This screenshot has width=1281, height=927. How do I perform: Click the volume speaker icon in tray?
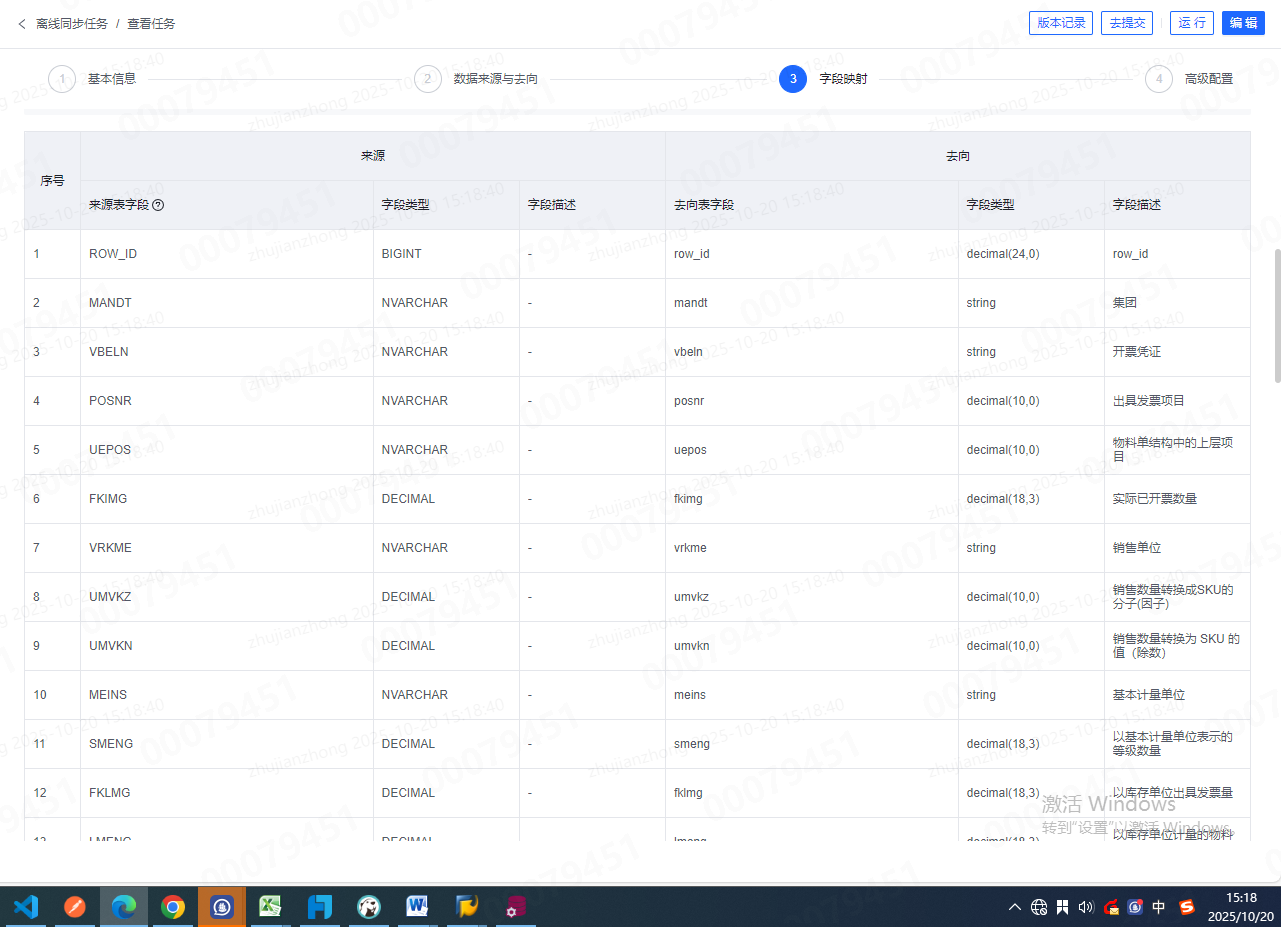[x=1087, y=907]
